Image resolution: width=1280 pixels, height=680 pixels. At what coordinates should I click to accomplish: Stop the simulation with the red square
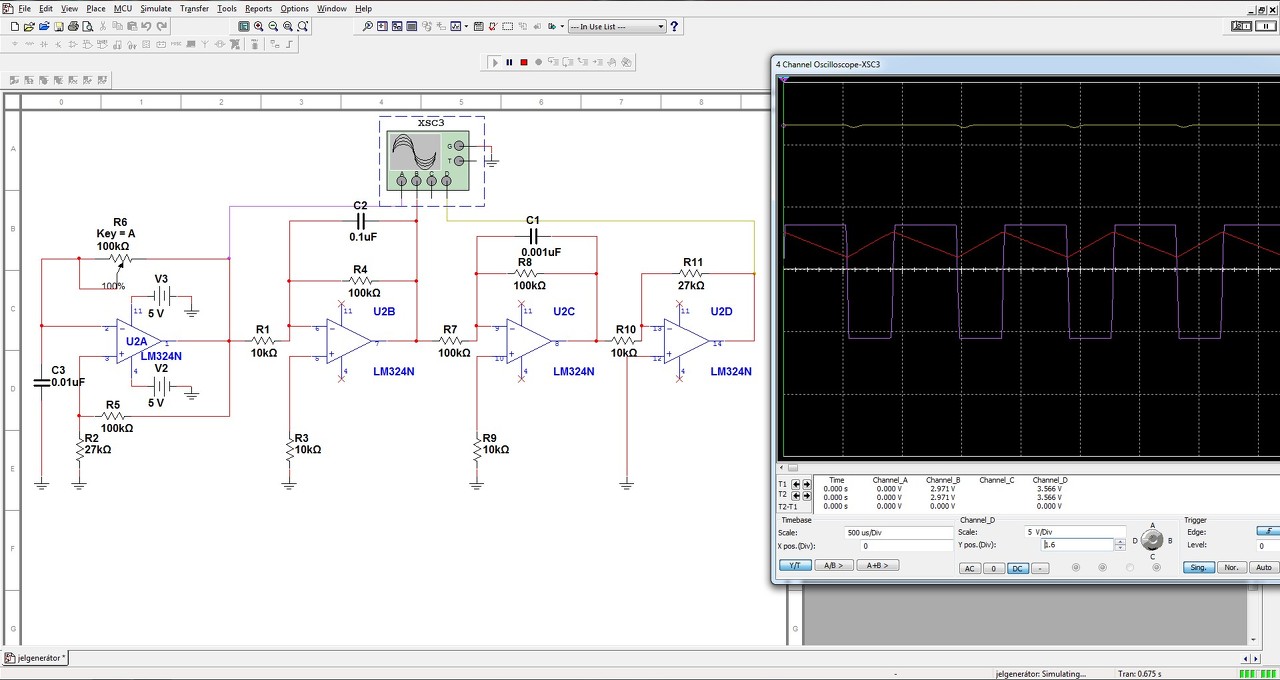pyautogui.click(x=523, y=62)
